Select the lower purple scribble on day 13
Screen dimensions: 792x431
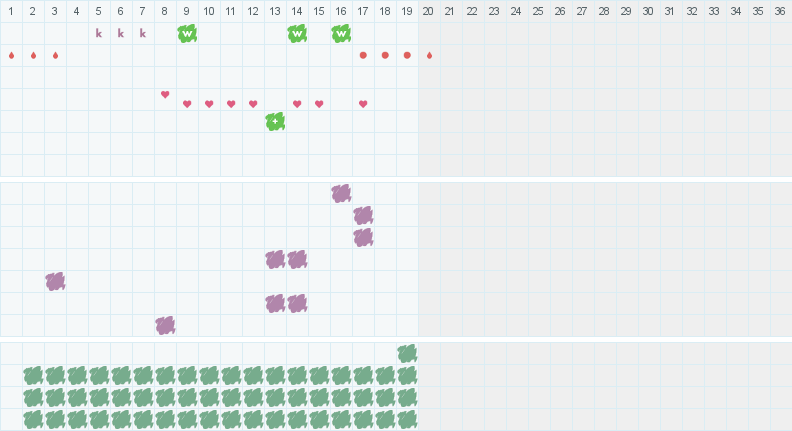(x=275, y=304)
